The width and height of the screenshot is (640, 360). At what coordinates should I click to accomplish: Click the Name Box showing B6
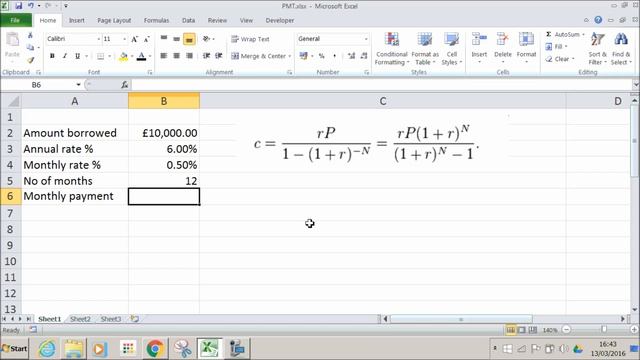[37, 85]
